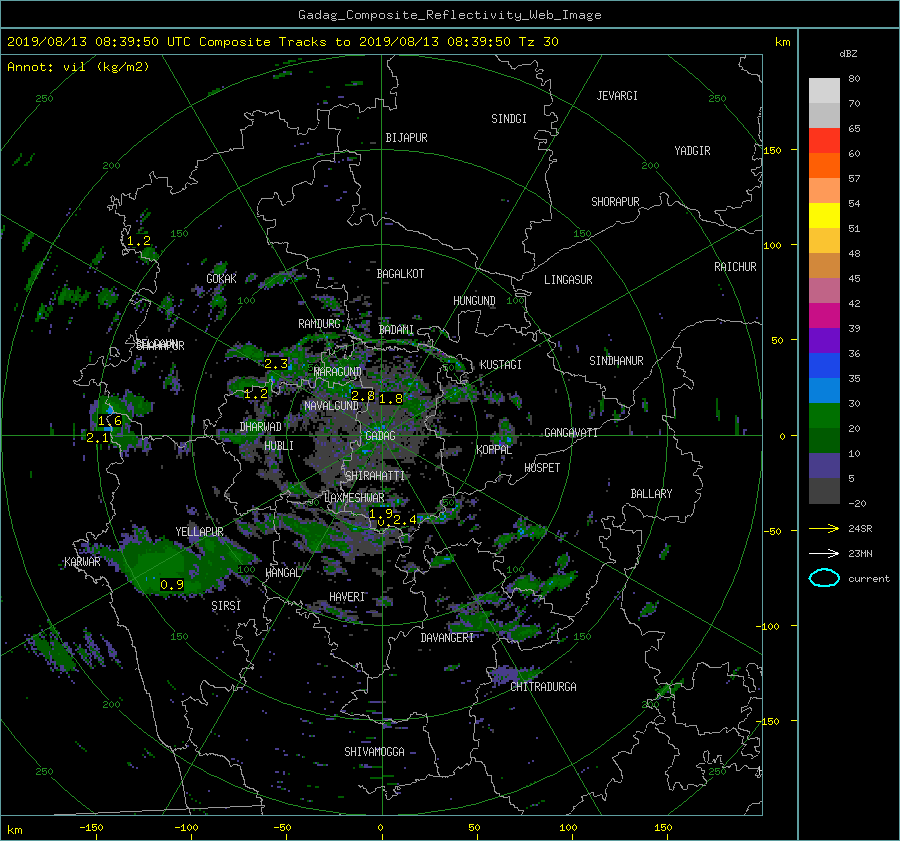Click the HAVERI city label
The width and height of the screenshot is (900, 841).
(x=347, y=598)
